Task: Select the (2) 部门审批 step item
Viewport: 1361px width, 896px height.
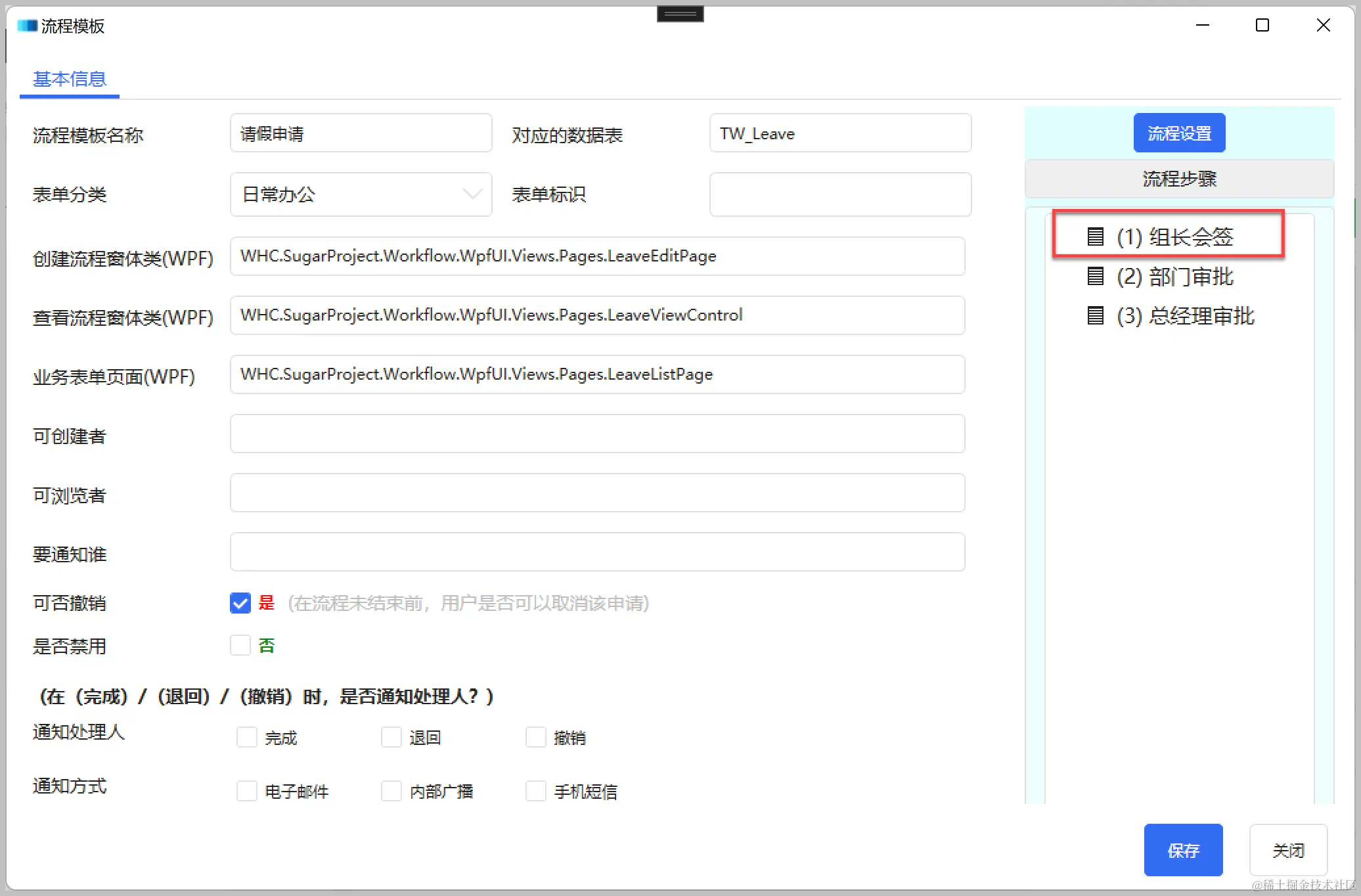Action: 1174,277
